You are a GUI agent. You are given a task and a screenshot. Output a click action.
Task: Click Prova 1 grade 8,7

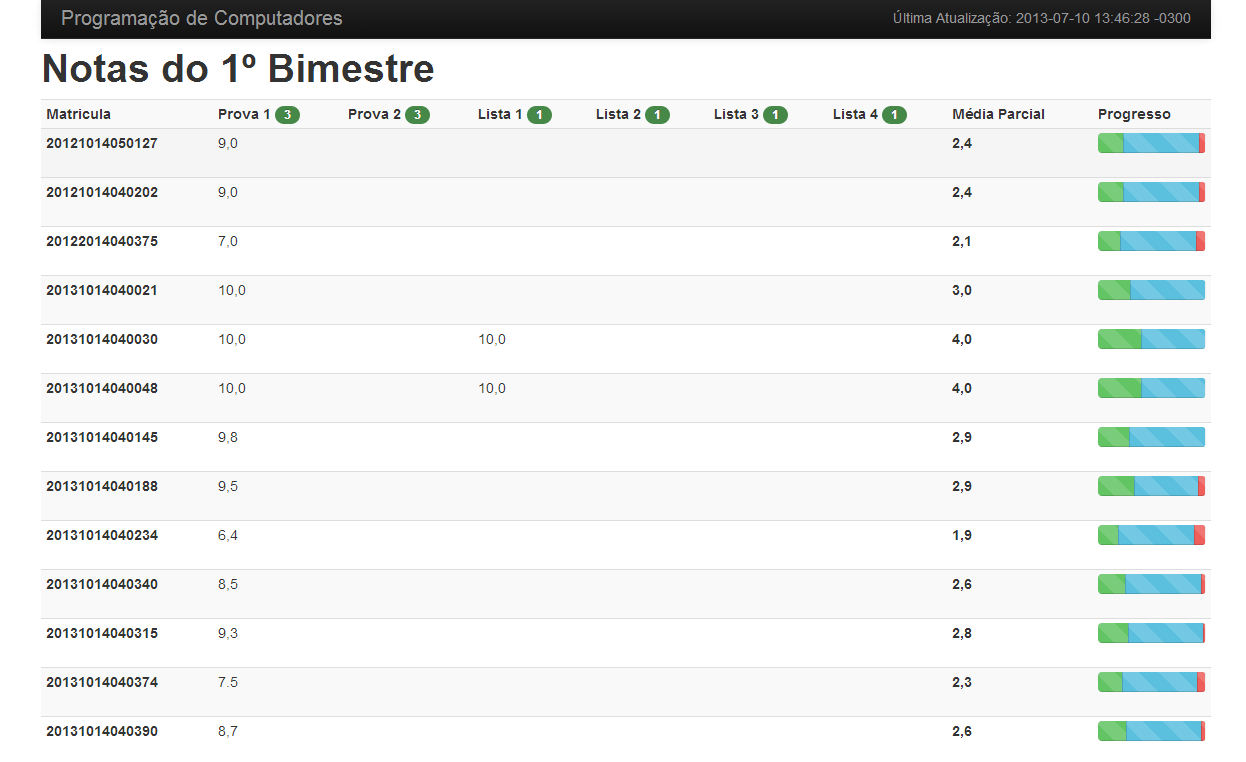228,731
